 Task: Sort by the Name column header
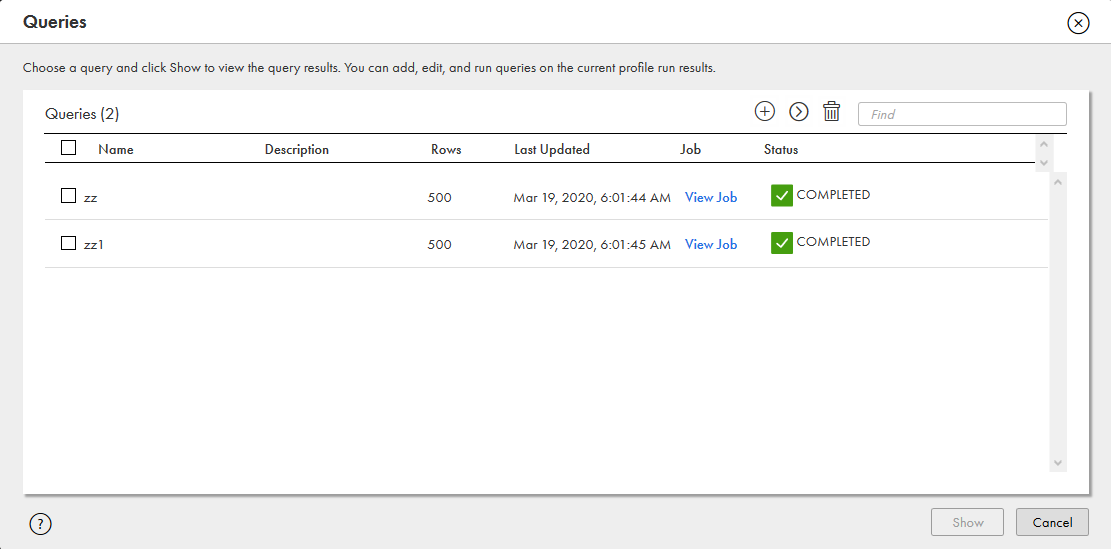[x=116, y=150]
